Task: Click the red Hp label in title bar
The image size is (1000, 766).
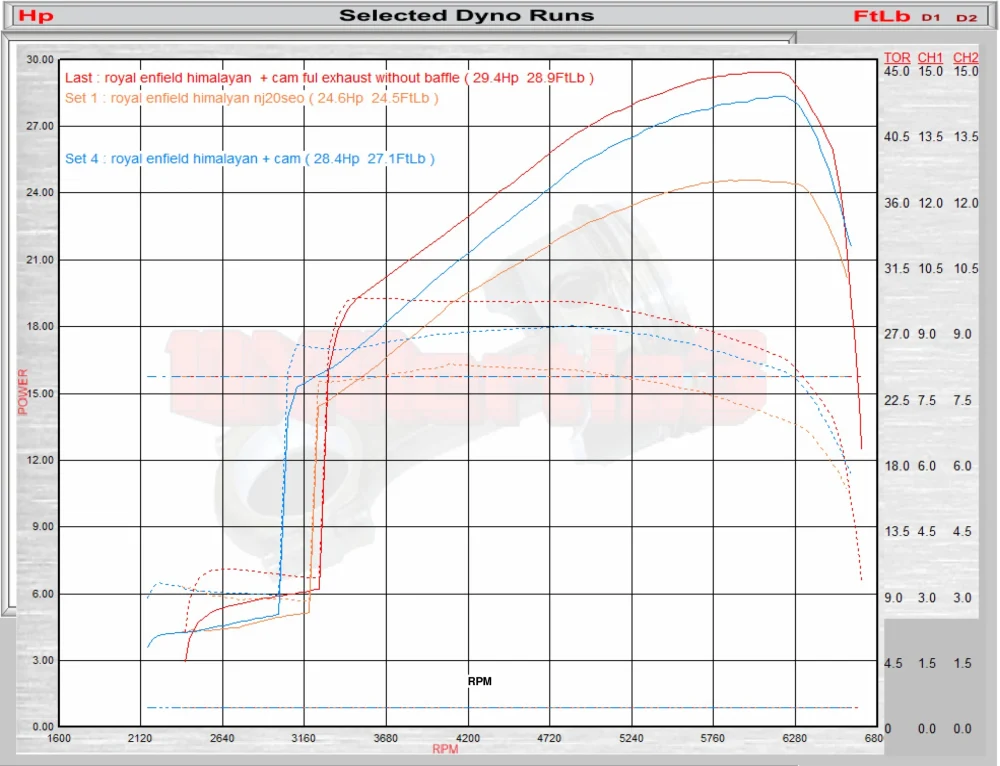Action: click(x=36, y=15)
